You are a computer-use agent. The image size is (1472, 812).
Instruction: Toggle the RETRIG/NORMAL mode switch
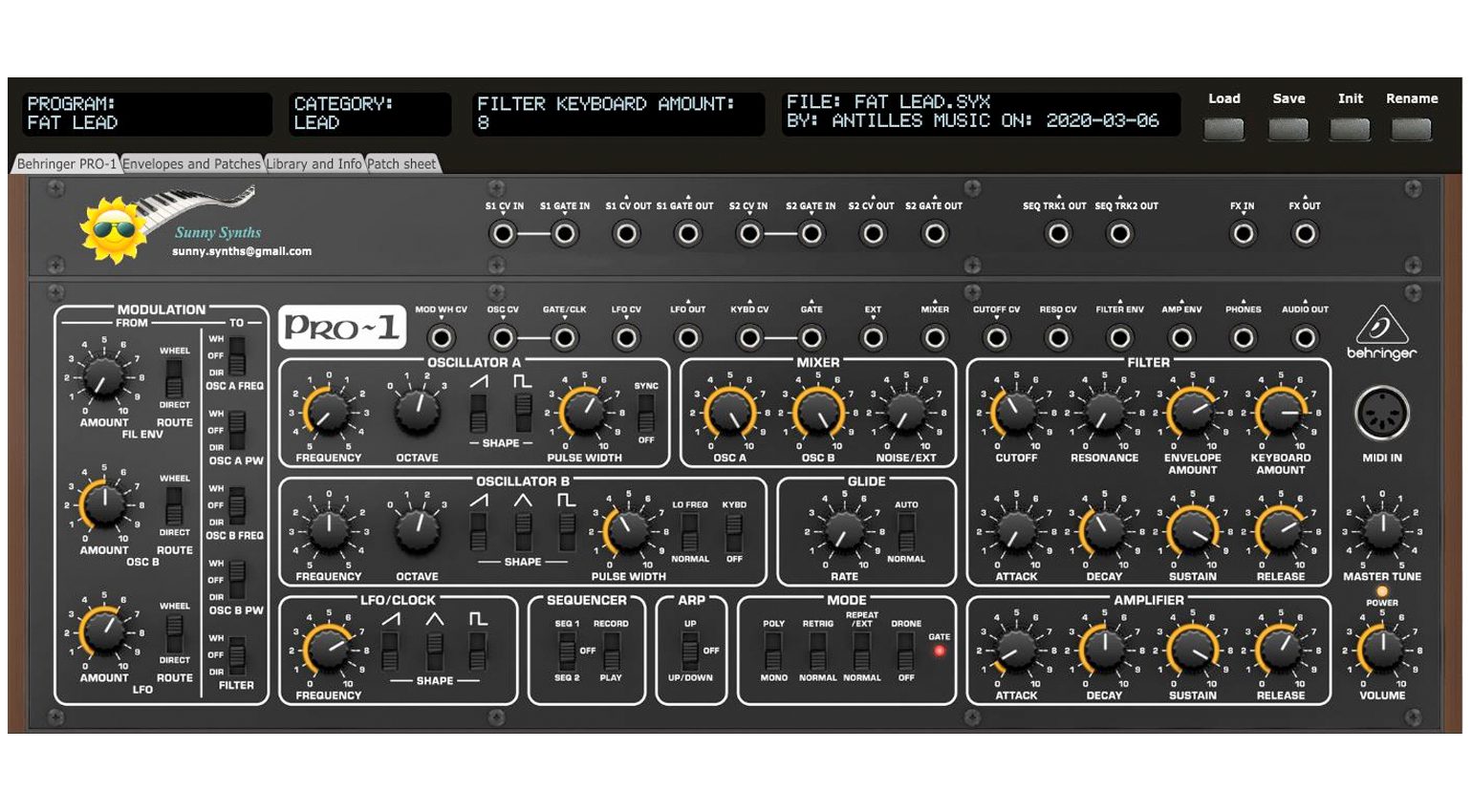[817, 651]
